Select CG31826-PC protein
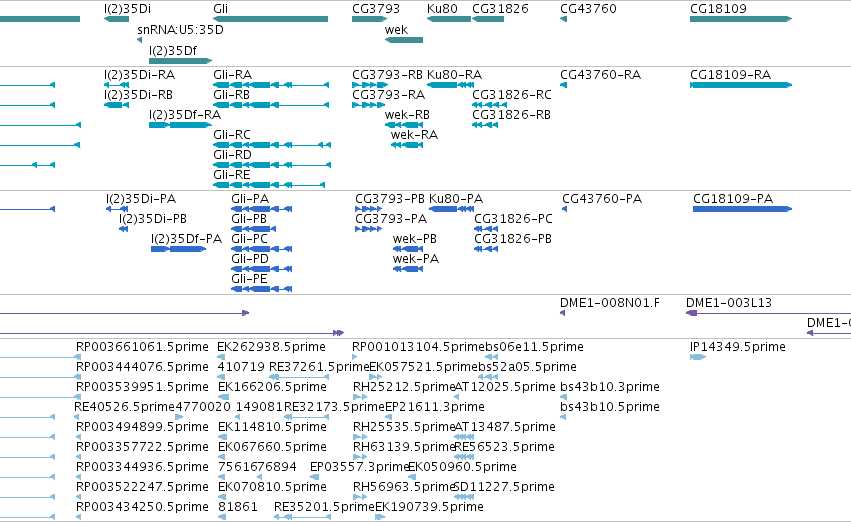 (513, 219)
